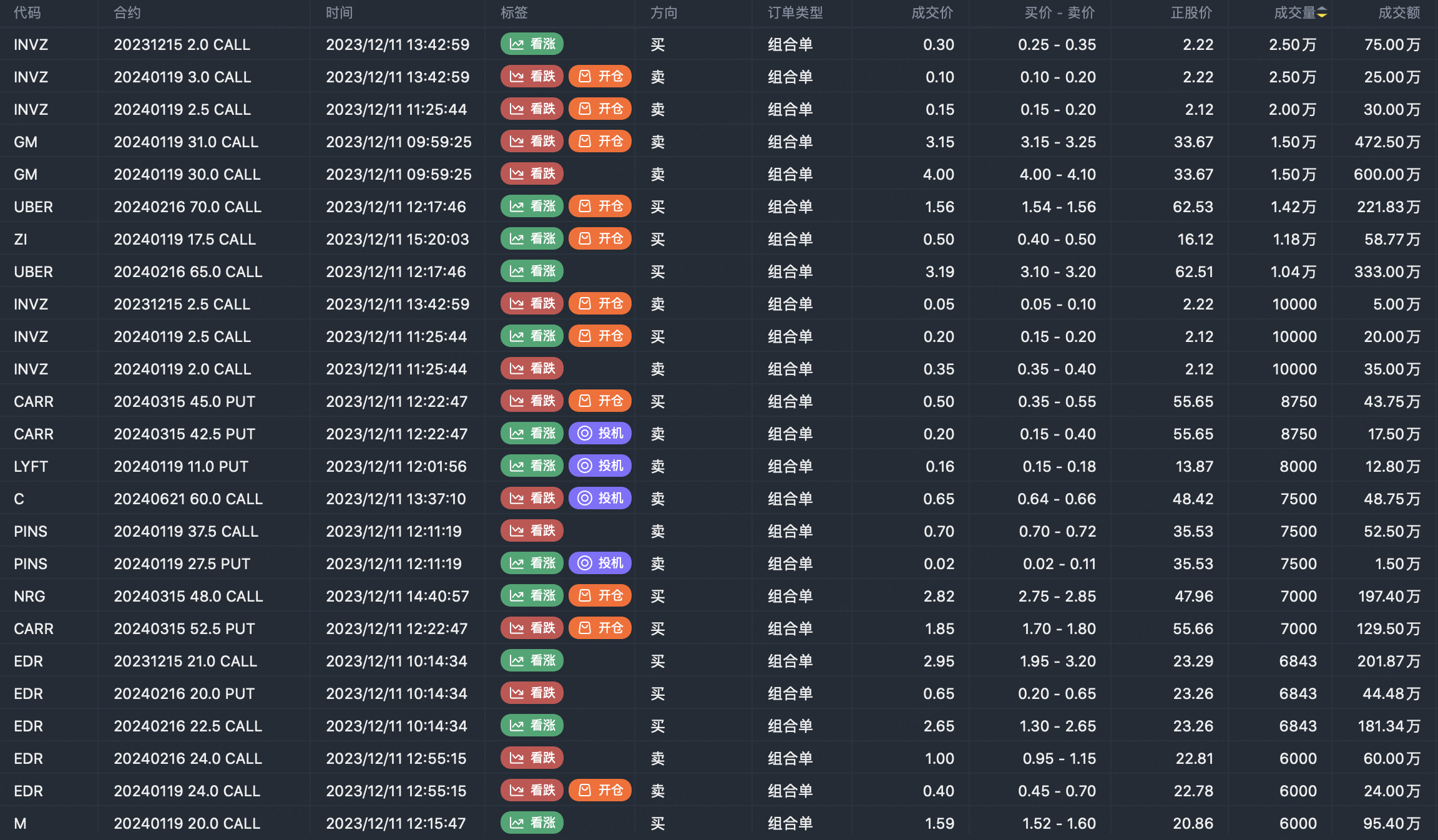Select the M 20240119 20.0 CALL row

pos(187,823)
